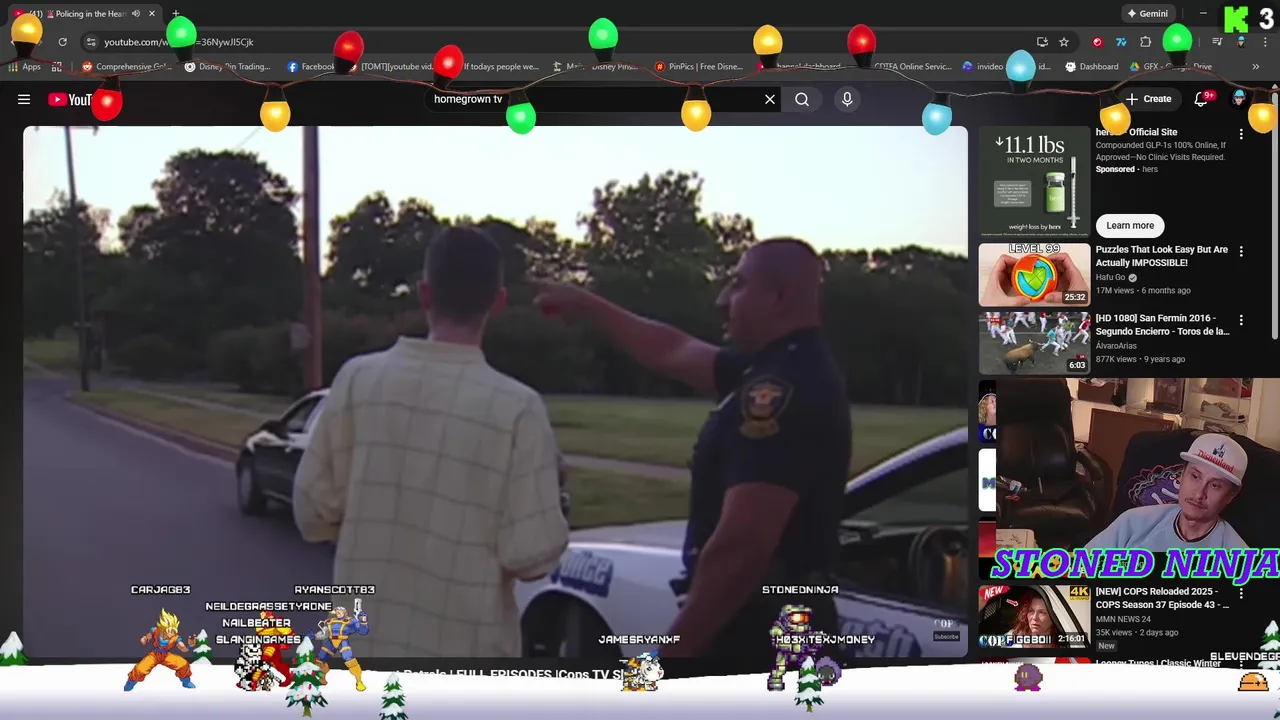
Task: Bookmark this page with the star icon
Action: point(1064,42)
